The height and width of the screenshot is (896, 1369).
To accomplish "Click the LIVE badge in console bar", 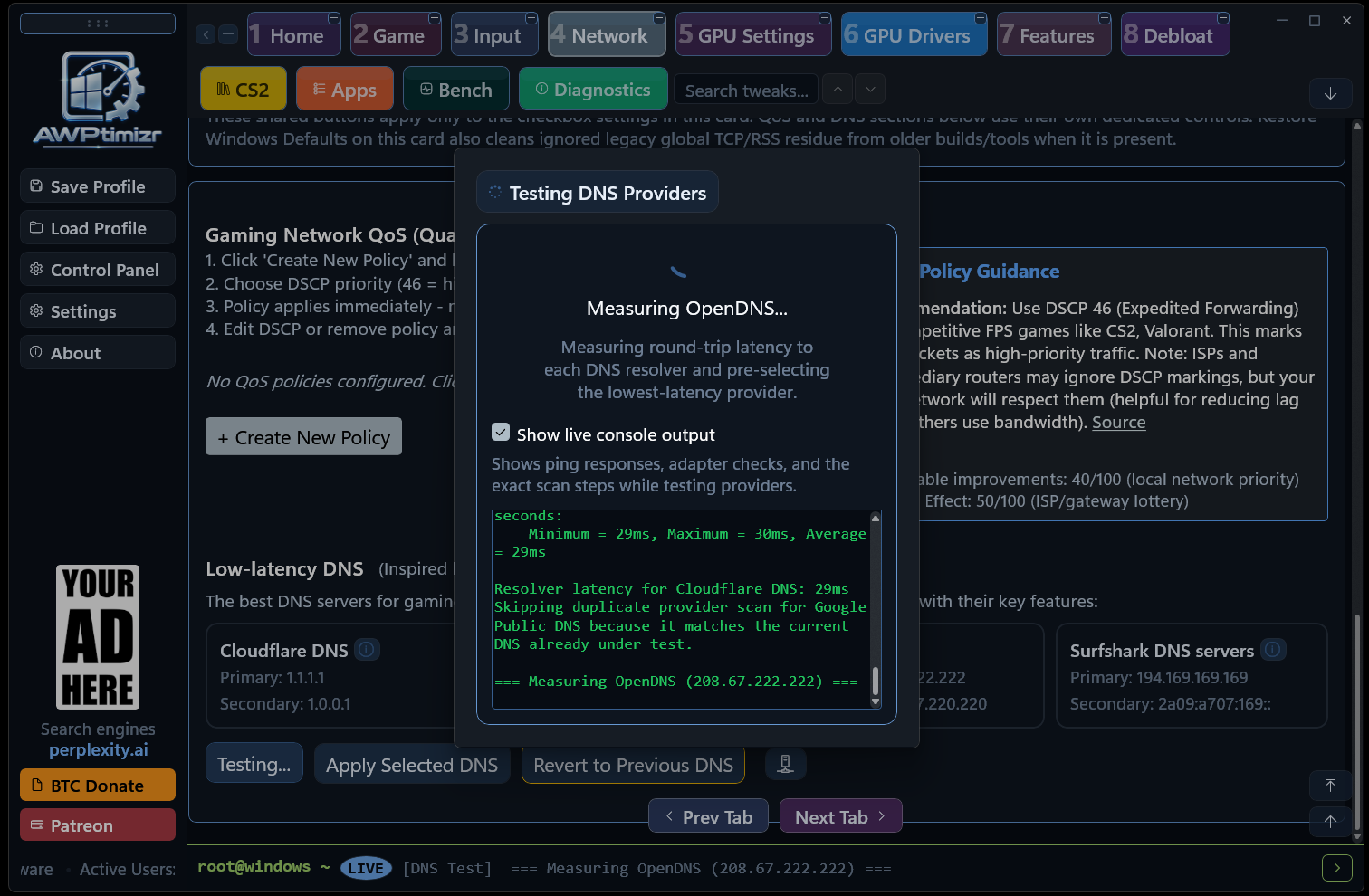I will [x=366, y=868].
